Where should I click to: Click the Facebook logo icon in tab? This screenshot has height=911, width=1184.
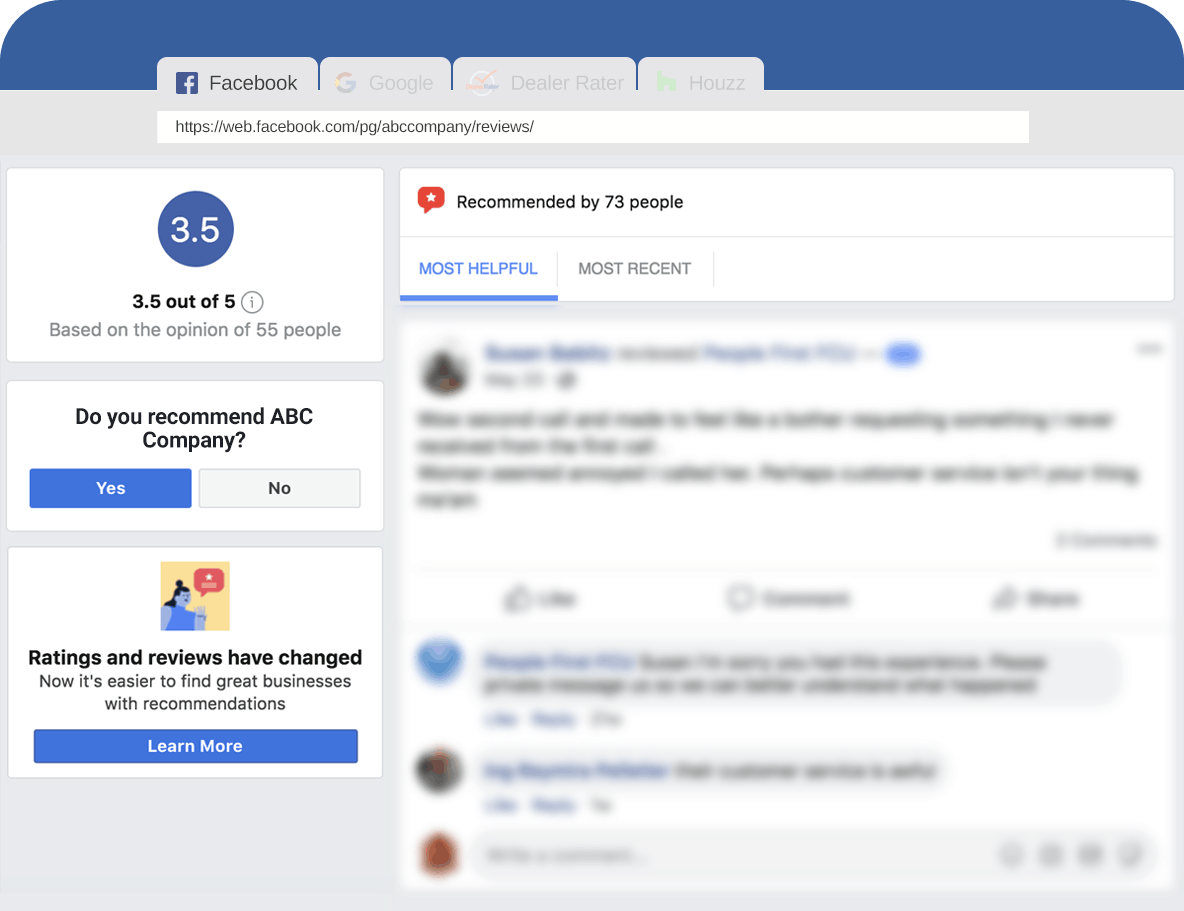tap(187, 83)
